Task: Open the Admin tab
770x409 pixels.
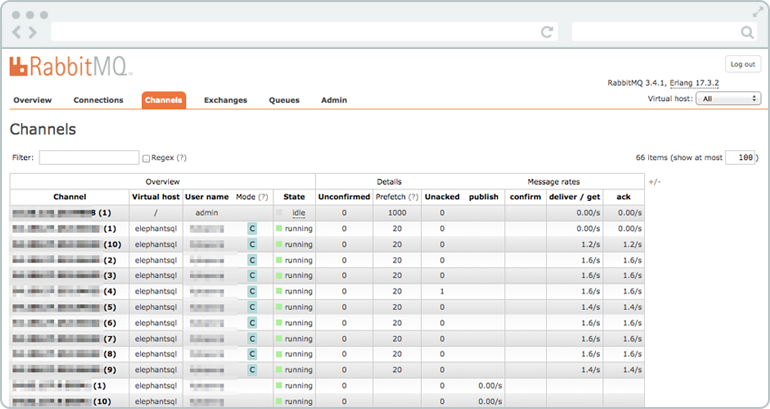Action: [334, 100]
